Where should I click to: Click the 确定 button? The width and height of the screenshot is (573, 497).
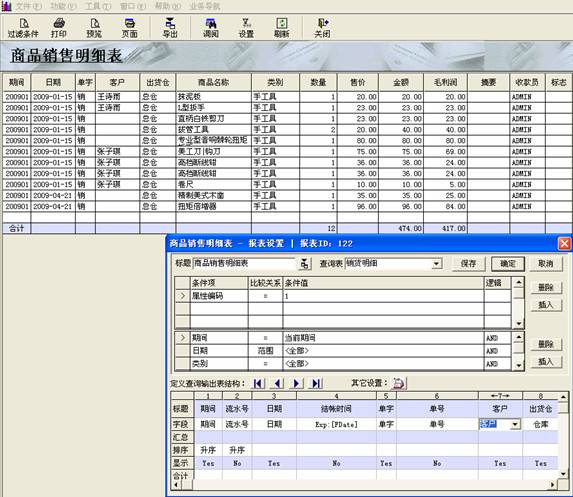click(x=508, y=263)
